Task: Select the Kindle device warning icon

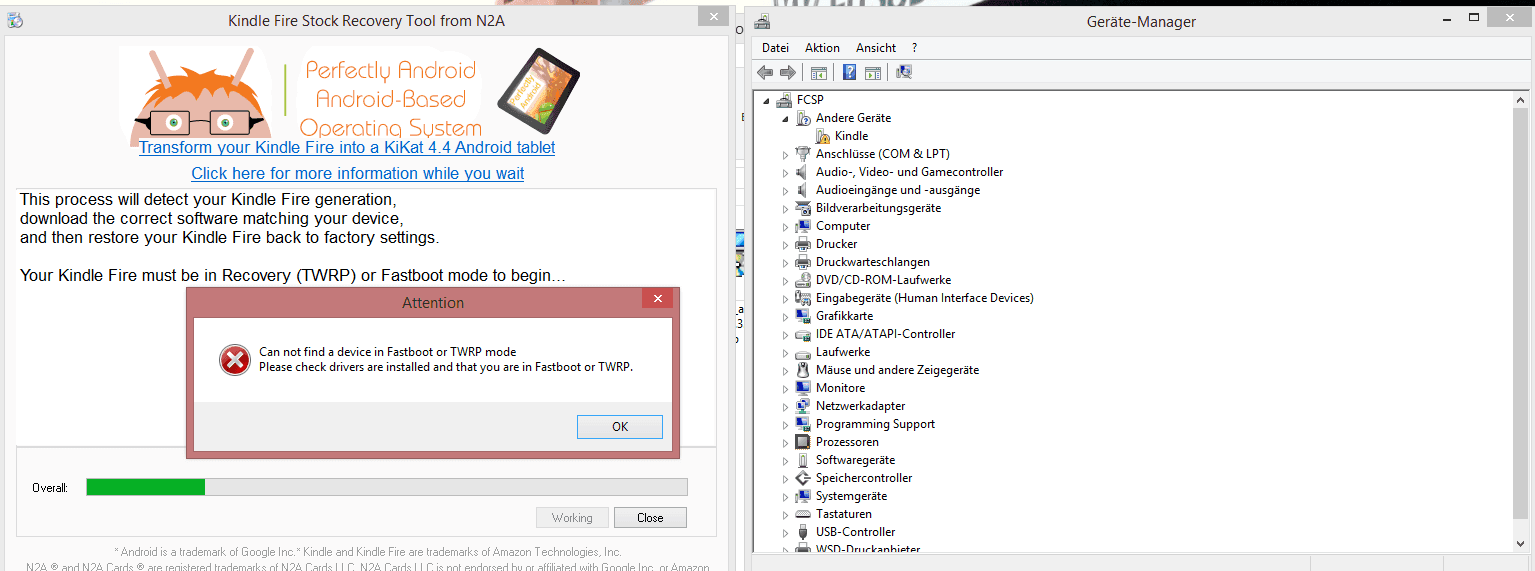Action: point(823,136)
